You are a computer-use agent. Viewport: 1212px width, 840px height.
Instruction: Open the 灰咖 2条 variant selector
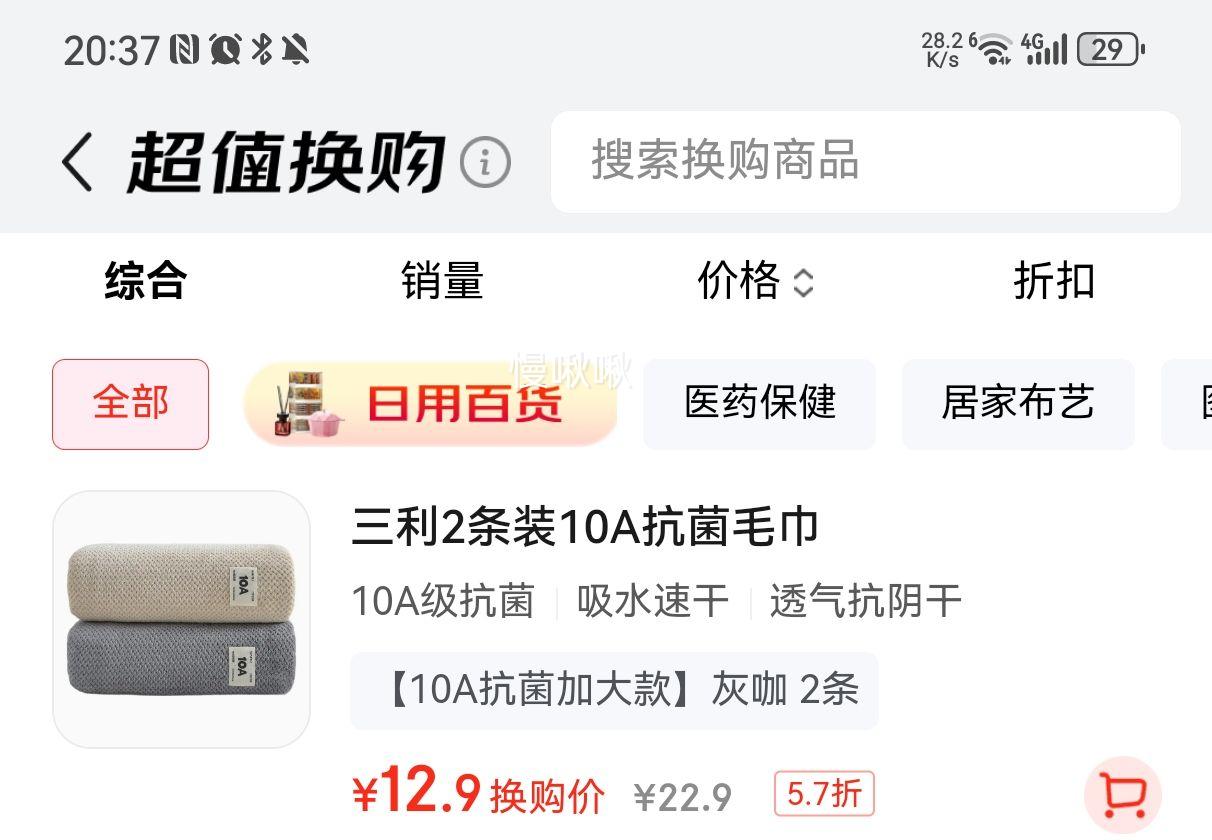[614, 690]
